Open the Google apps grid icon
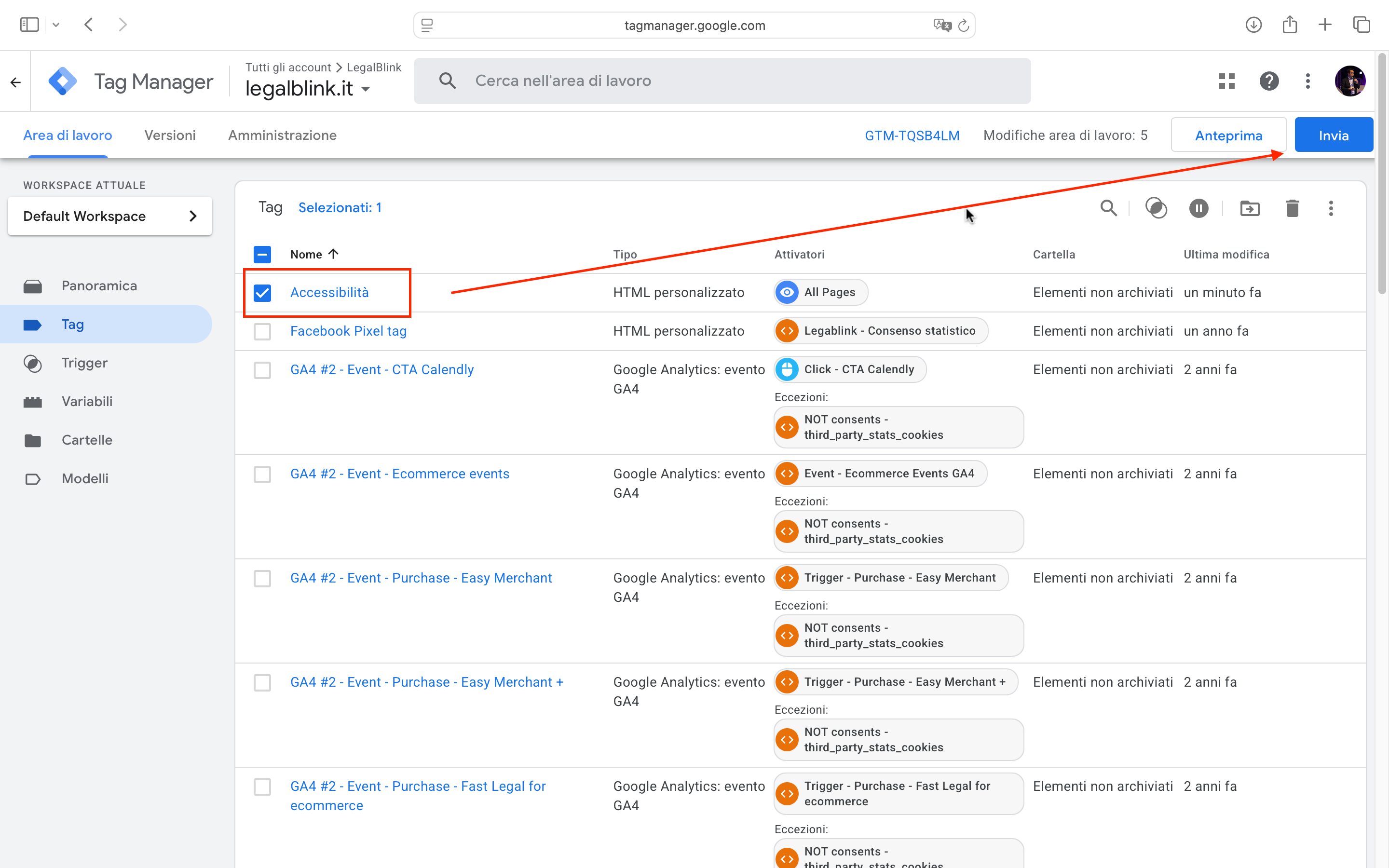The image size is (1389, 868). [1226, 81]
